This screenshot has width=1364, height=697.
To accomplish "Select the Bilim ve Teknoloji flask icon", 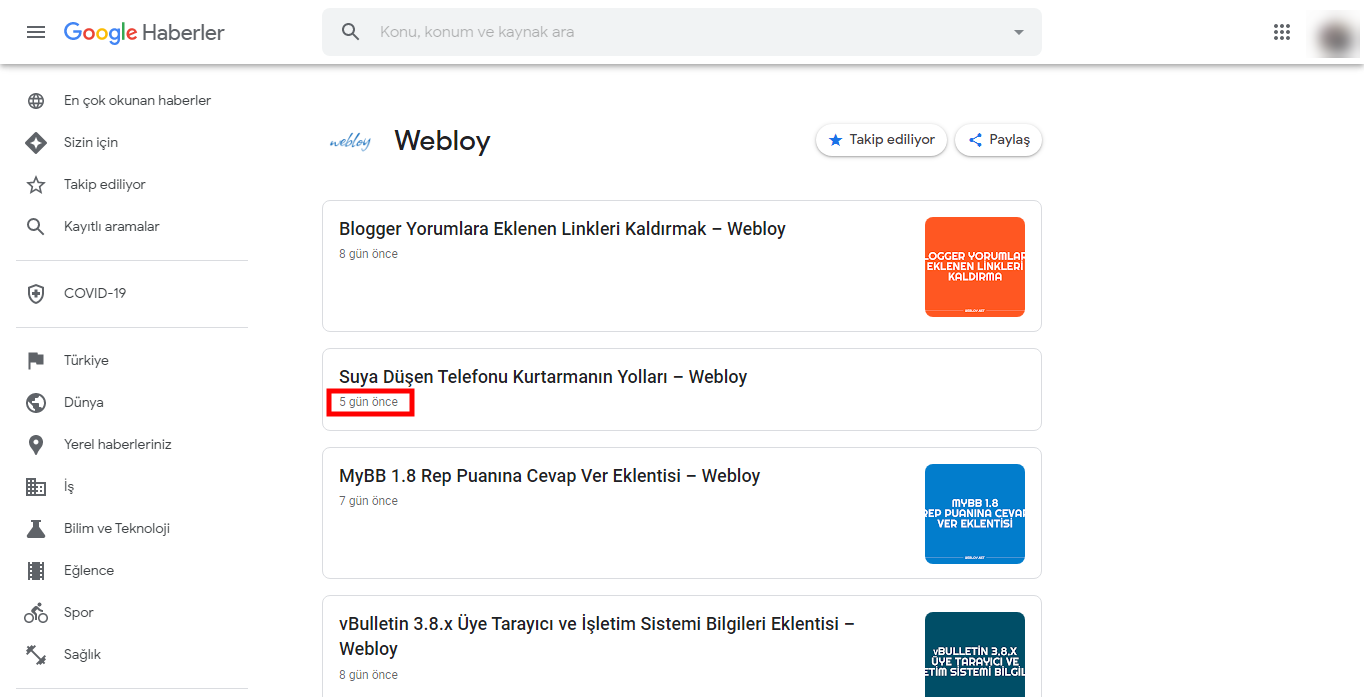I will (x=36, y=528).
